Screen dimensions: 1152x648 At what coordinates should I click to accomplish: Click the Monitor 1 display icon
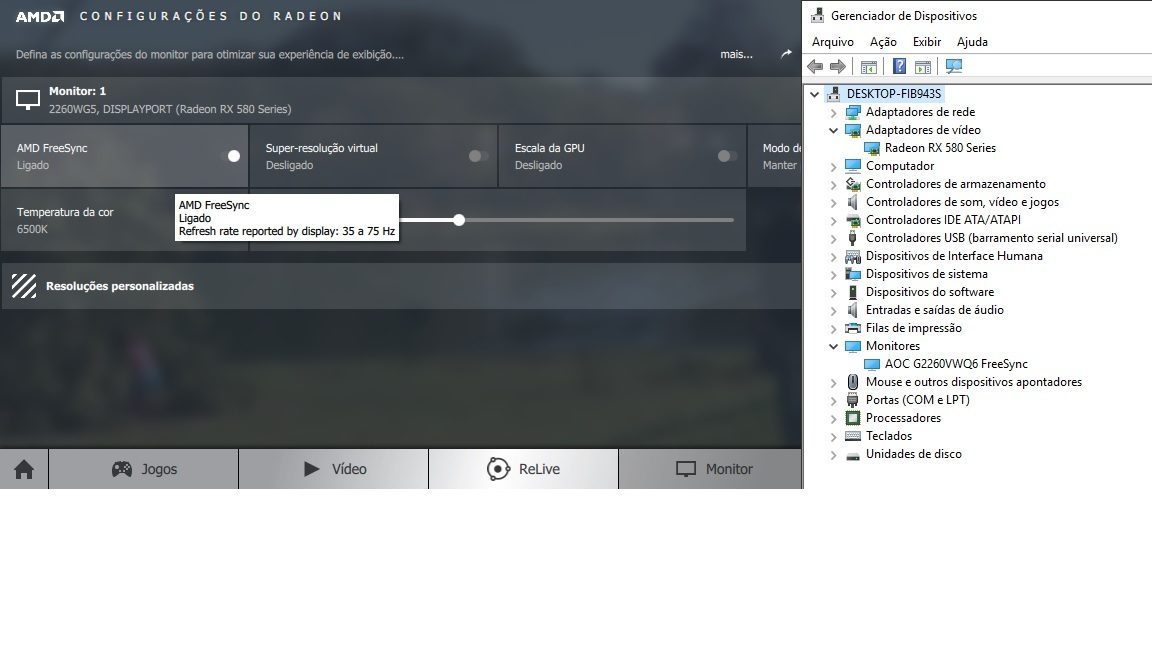point(28,100)
